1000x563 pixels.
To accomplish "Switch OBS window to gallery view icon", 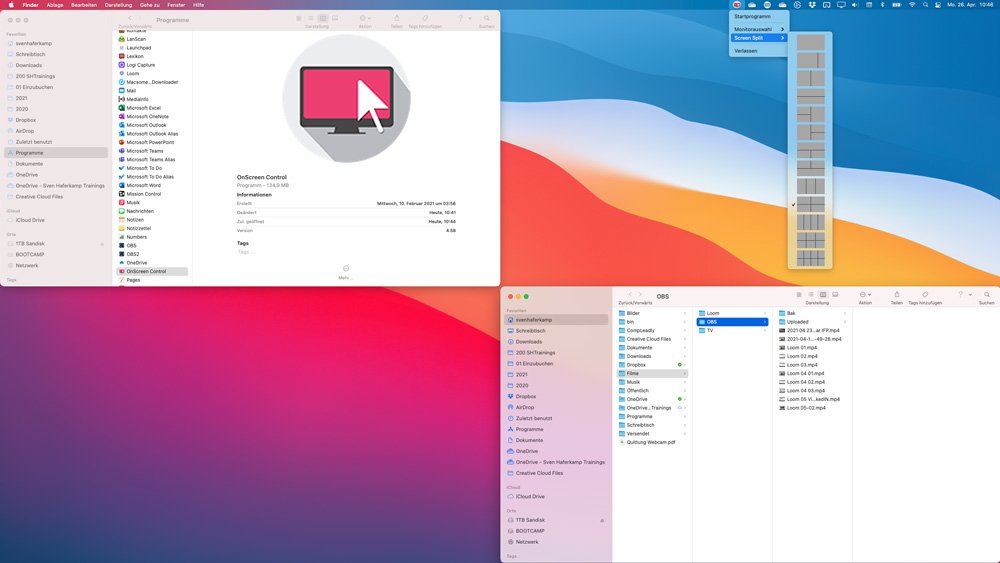I will tap(833, 295).
